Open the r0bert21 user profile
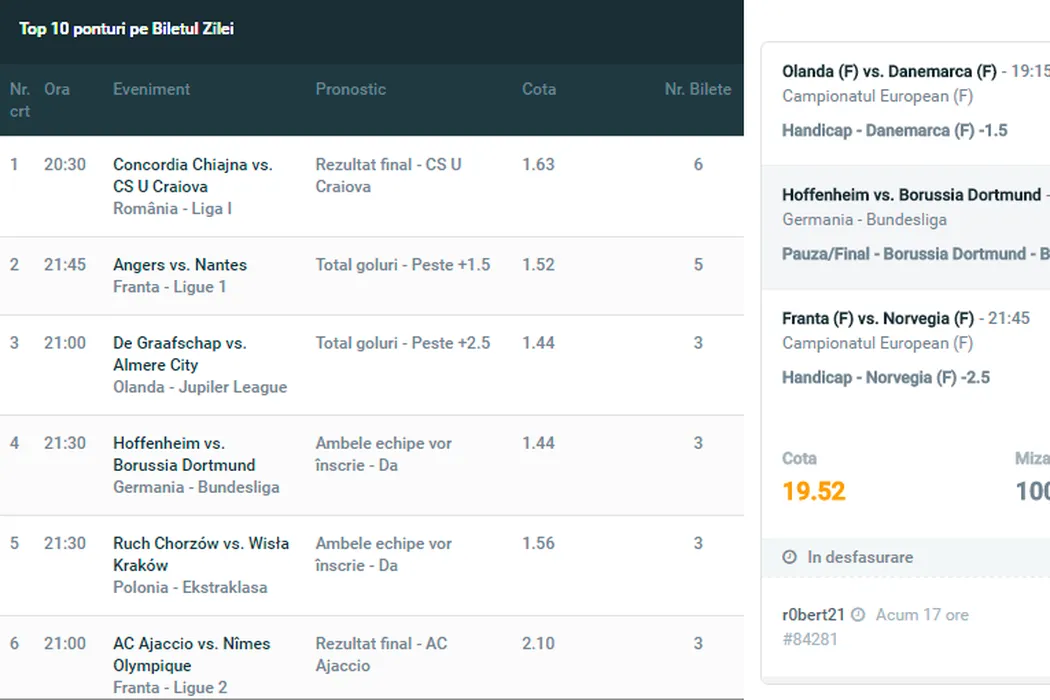Image resolution: width=1050 pixels, height=700 pixels. 813,615
